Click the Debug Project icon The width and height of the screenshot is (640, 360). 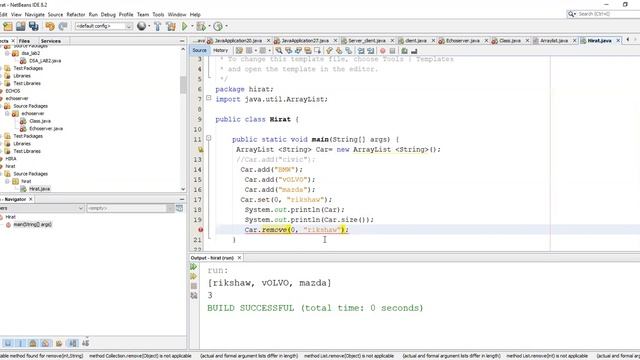[200, 27]
